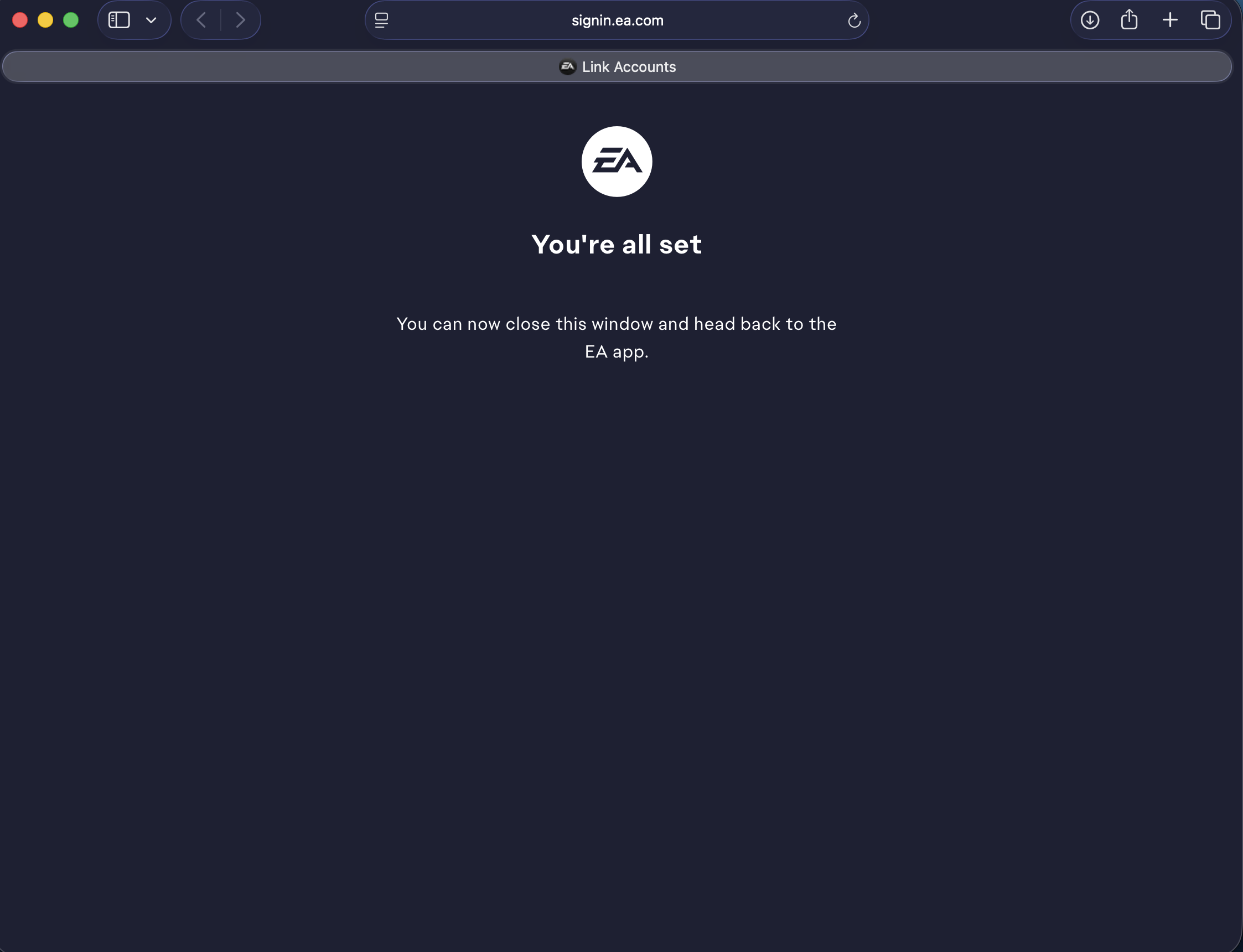Toggle the Safari sidebar panel icon
The image size is (1243, 952).
[x=119, y=20]
